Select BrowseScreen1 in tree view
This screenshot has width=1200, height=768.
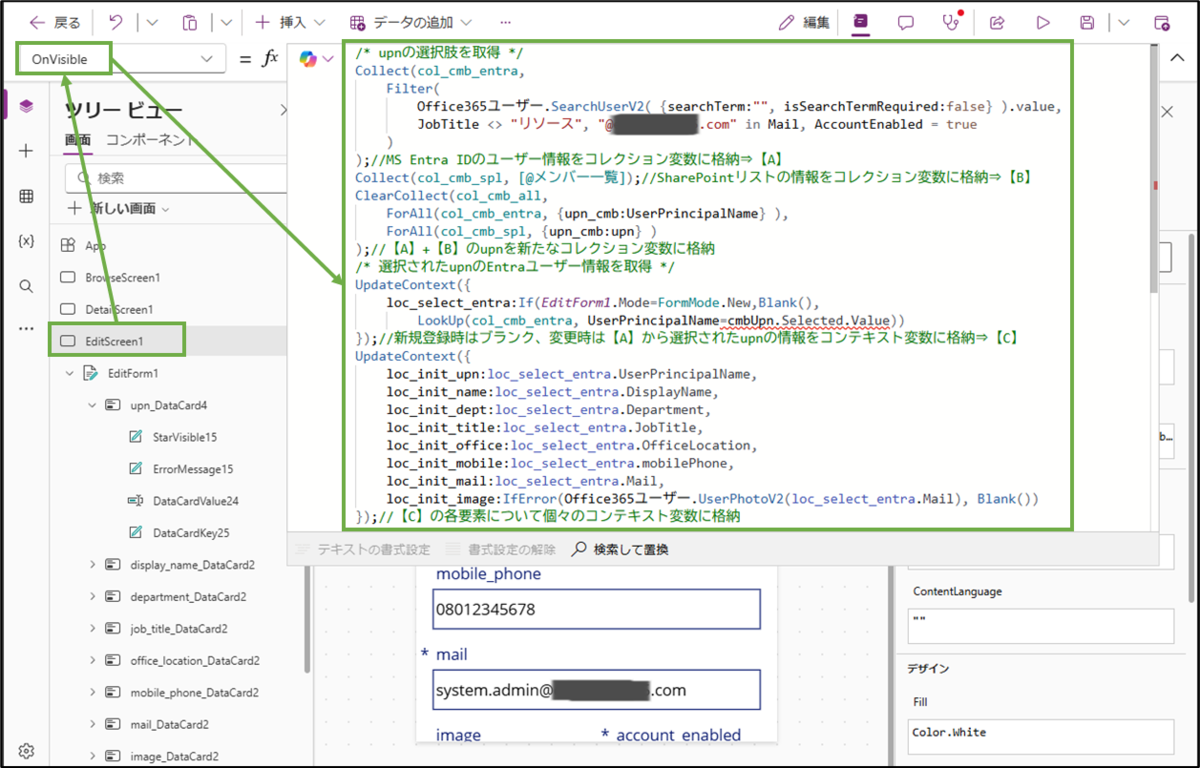tap(123, 277)
